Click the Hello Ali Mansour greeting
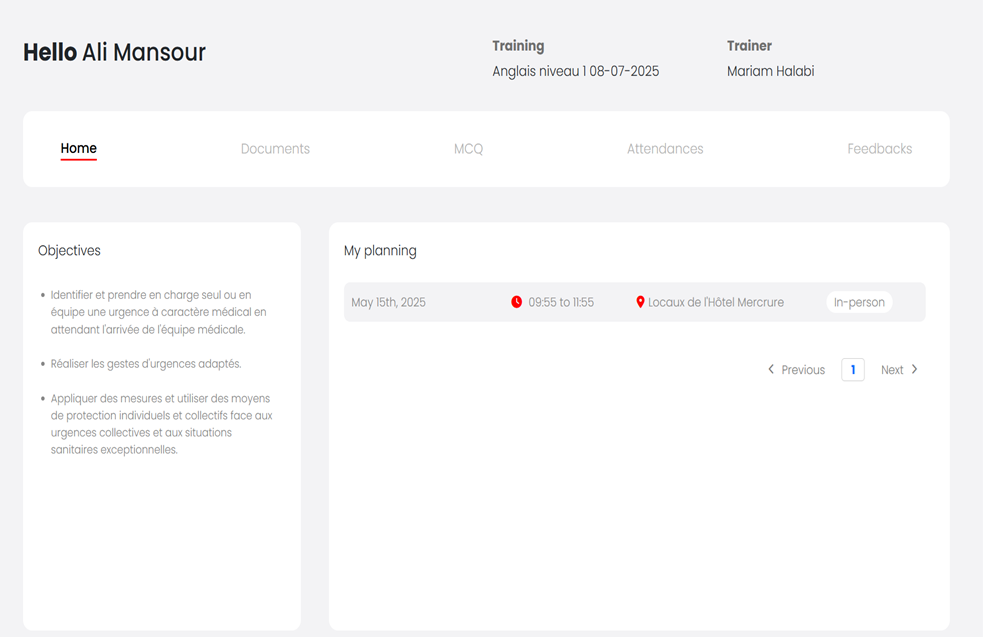The height and width of the screenshot is (637, 1004). tap(114, 53)
